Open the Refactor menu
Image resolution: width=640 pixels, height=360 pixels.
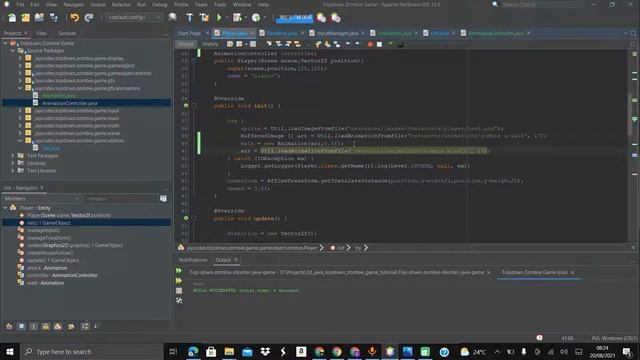(121, 4)
